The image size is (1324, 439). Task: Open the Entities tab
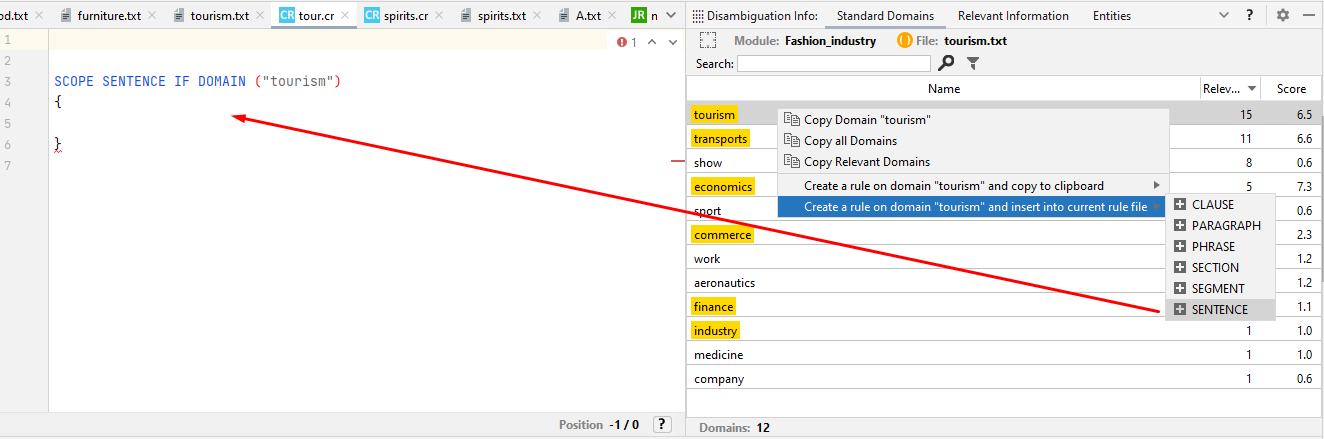pyautogui.click(x=1111, y=16)
